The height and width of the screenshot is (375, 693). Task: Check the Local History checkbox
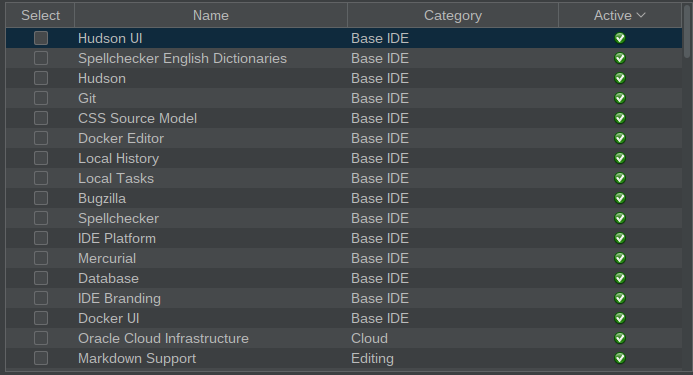[41, 158]
